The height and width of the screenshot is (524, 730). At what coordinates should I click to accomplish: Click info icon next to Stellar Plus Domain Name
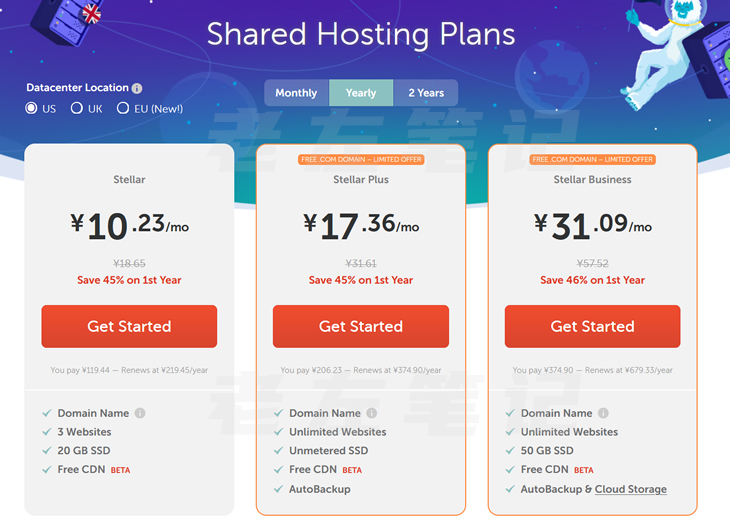[x=372, y=413]
